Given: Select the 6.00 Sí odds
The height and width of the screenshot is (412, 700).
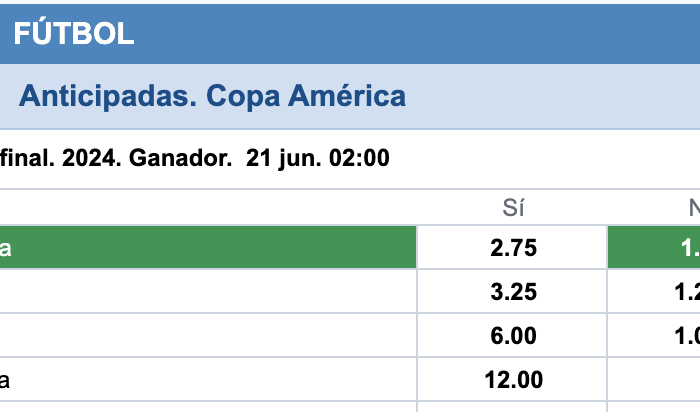Looking at the screenshot, I should [x=512, y=335].
